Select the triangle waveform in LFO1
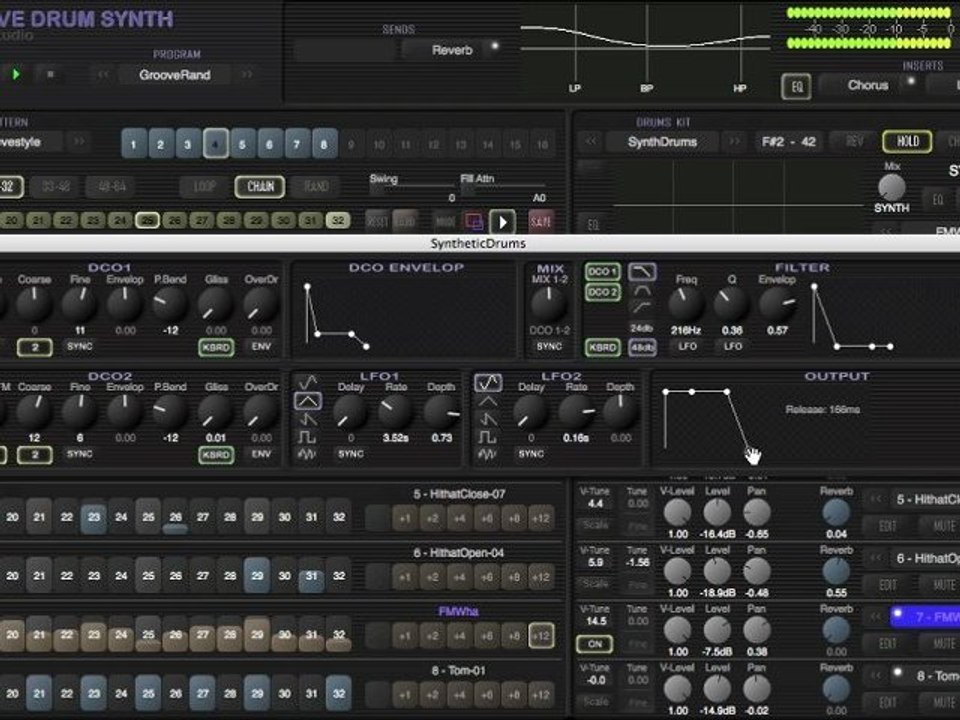This screenshot has height=720, width=960. (308, 400)
